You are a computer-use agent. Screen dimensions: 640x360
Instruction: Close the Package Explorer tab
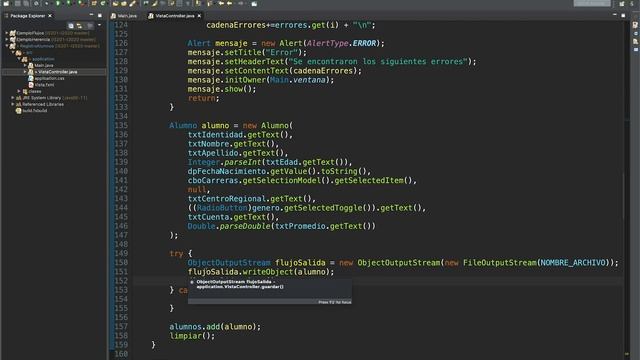(x=50, y=16)
